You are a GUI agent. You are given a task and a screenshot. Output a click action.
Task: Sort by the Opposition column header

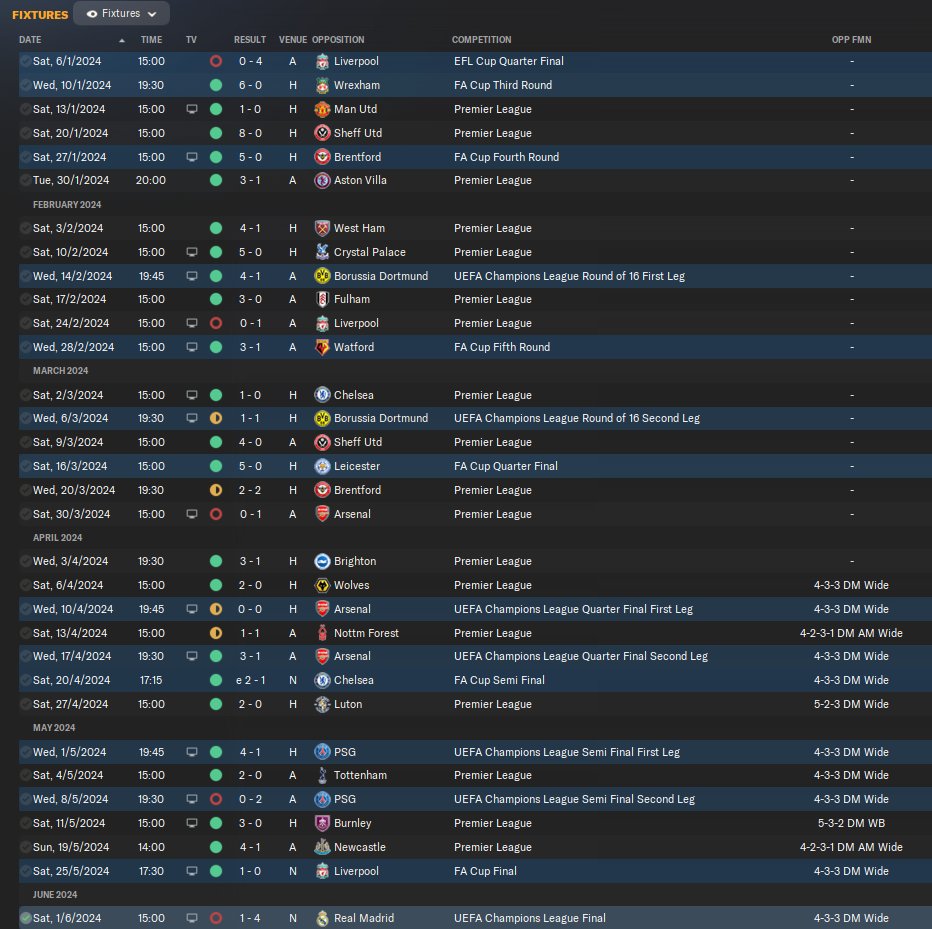[338, 40]
